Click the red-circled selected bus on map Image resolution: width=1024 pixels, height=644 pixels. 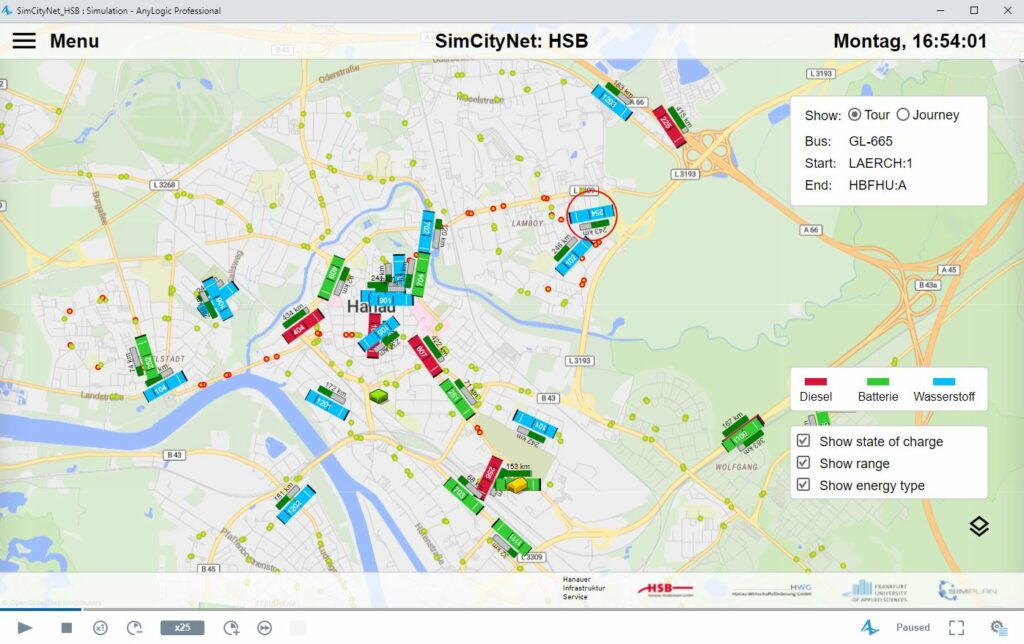[592, 214]
